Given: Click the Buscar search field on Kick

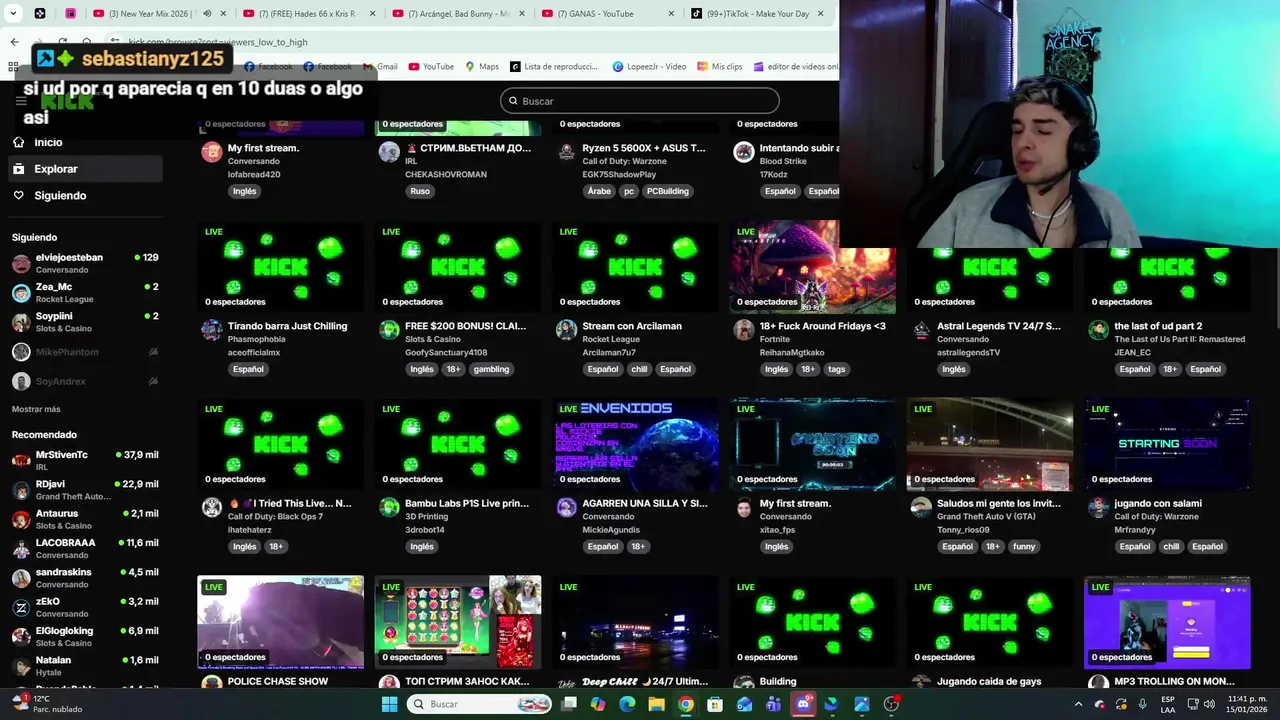Looking at the screenshot, I should 639,101.
